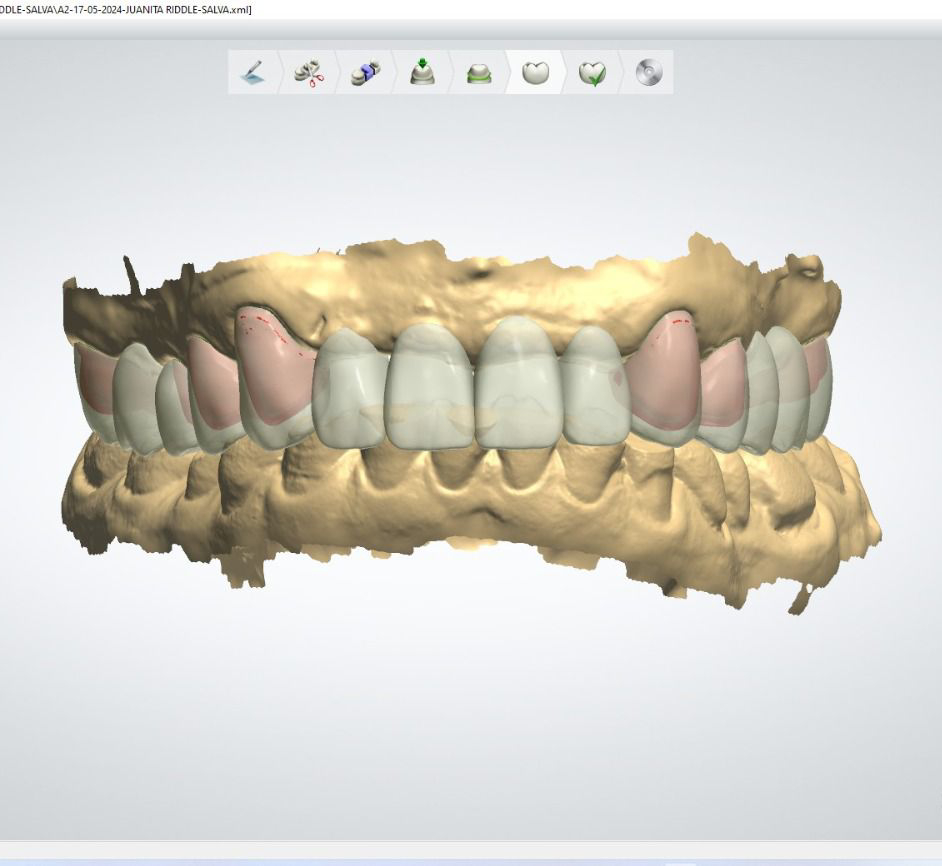This screenshot has height=866, width=942.
Task: Open the green margin line step
Action: (480, 73)
